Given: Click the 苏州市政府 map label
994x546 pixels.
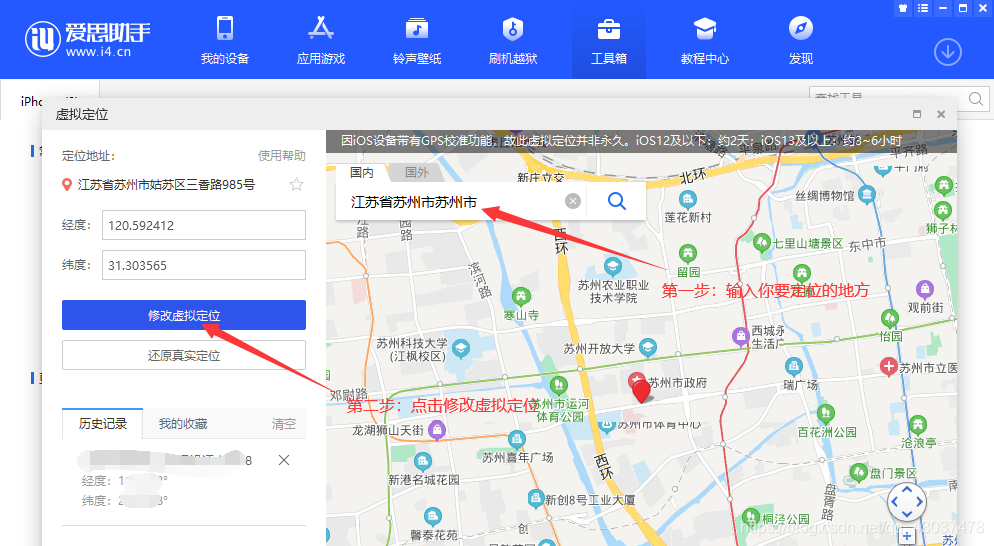Looking at the screenshot, I should [678, 382].
